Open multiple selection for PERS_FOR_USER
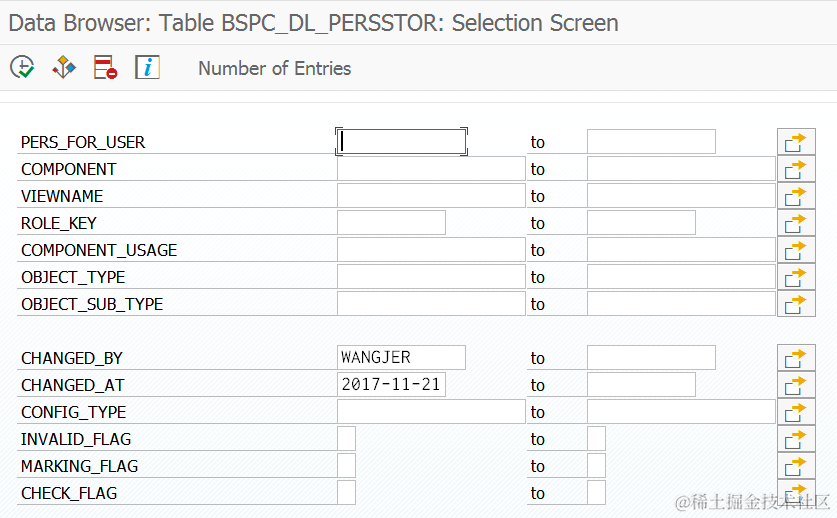The image size is (837, 518). [796, 142]
